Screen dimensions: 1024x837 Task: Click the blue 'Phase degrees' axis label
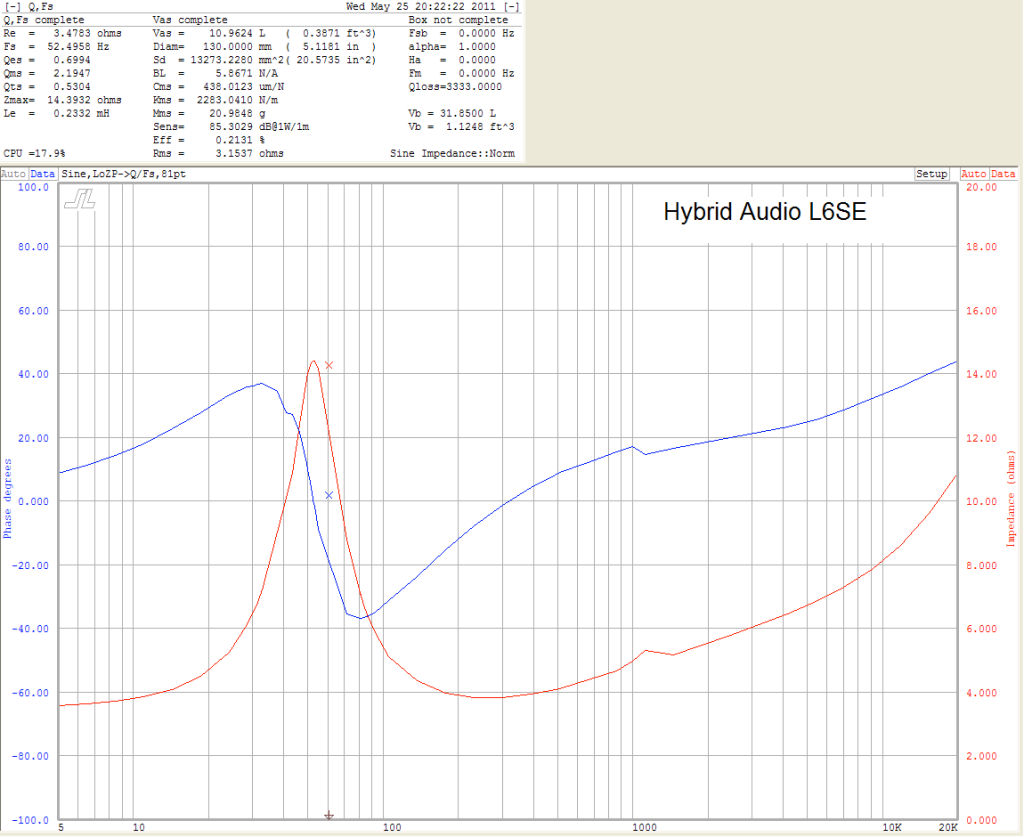click(x=8, y=499)
